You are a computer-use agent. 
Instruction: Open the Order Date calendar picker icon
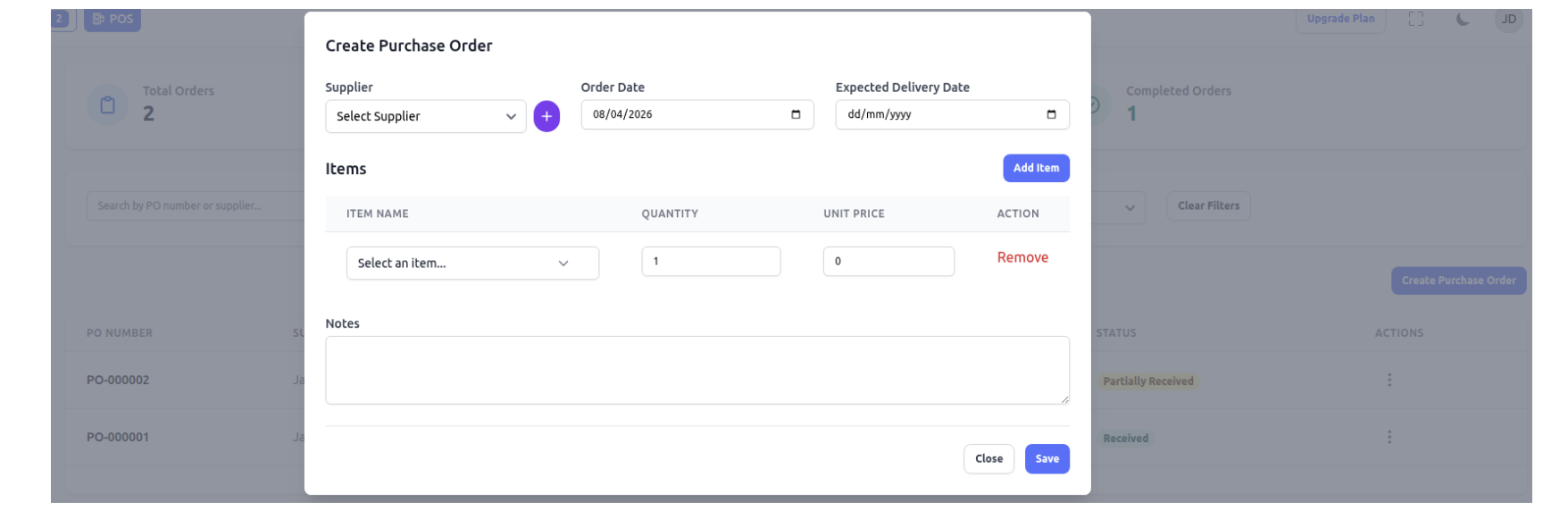pyautogui.click(x=796, y=114)
